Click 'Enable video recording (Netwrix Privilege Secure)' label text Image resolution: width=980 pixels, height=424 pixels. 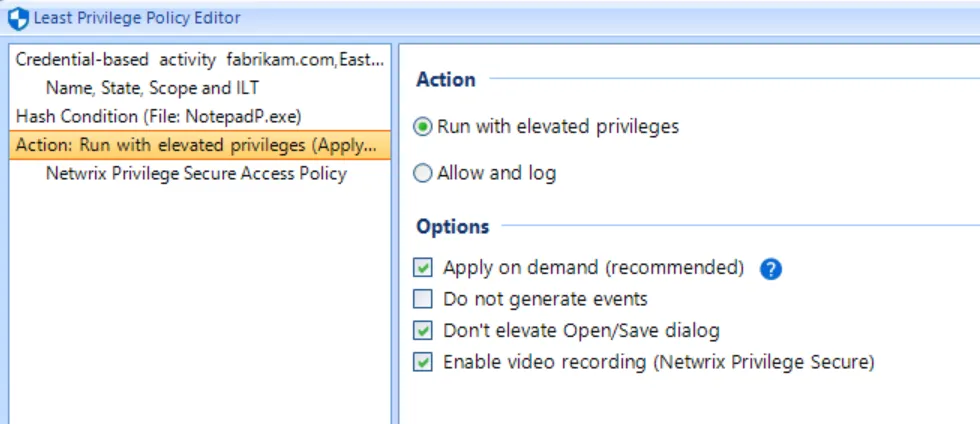point(659,362)
